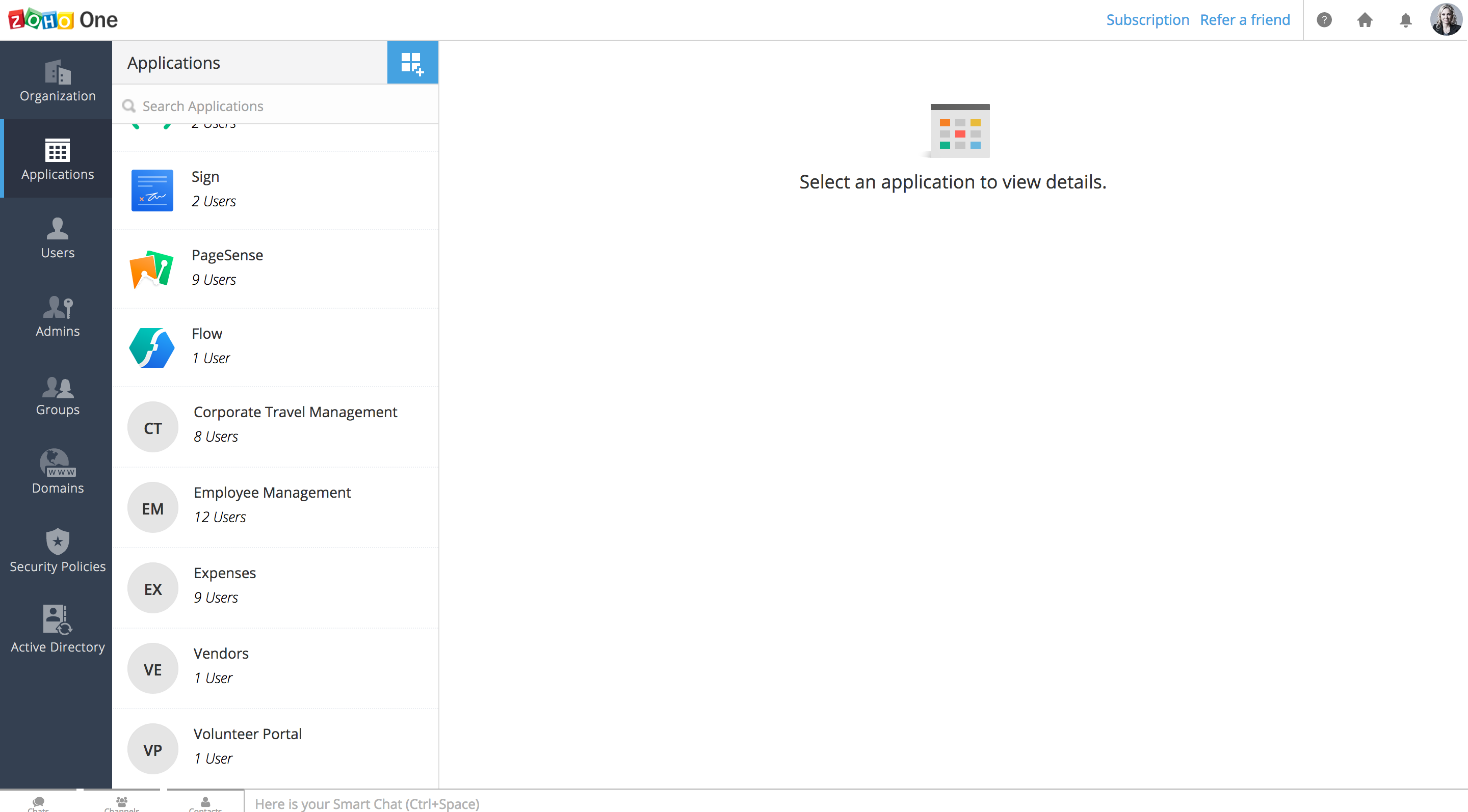Go to the home dashboard
Screen dimensions: 1468x812
pos(1365,19)
